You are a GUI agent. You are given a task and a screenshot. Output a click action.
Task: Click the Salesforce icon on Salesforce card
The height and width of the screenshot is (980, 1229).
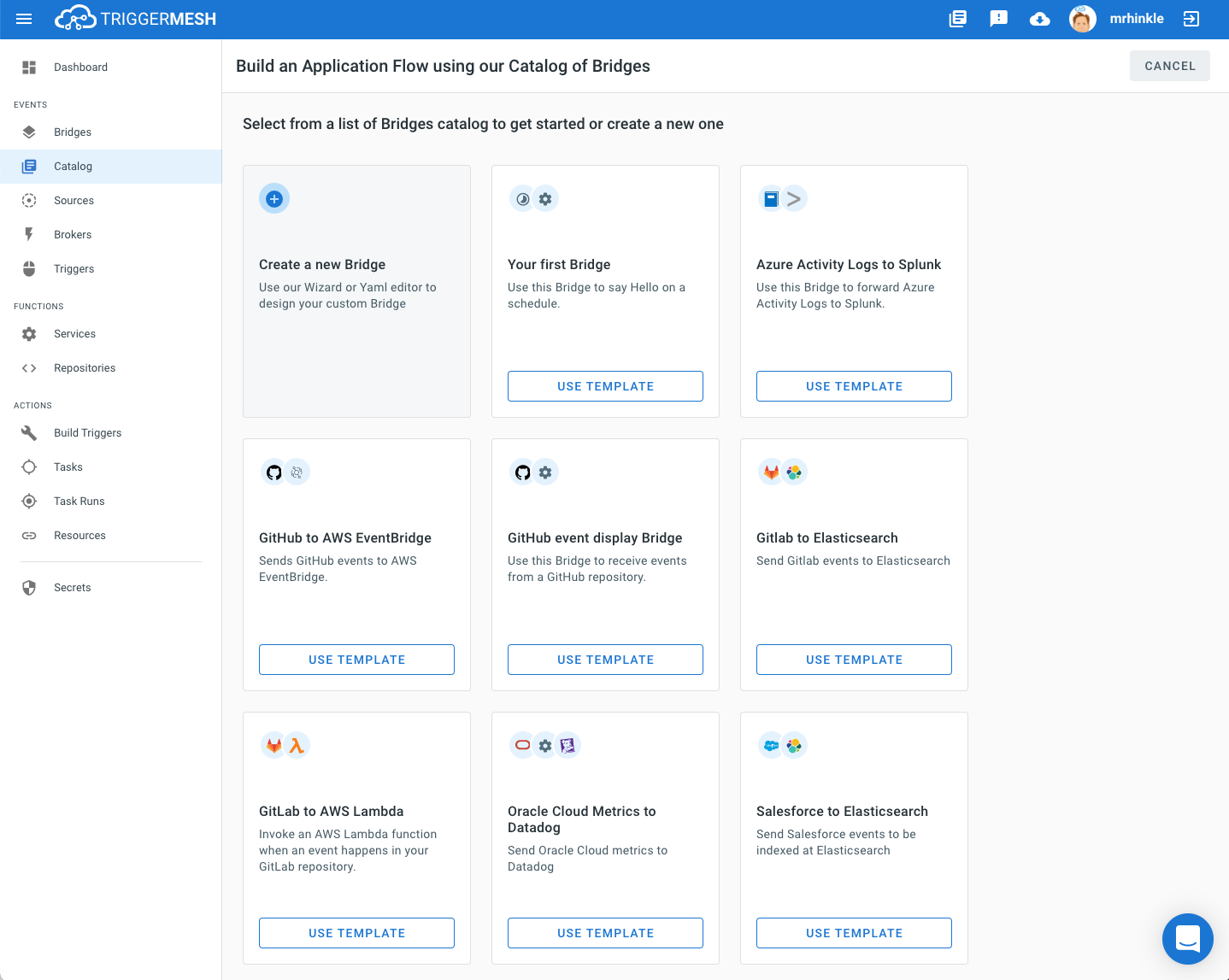click(x=771, y=746)
